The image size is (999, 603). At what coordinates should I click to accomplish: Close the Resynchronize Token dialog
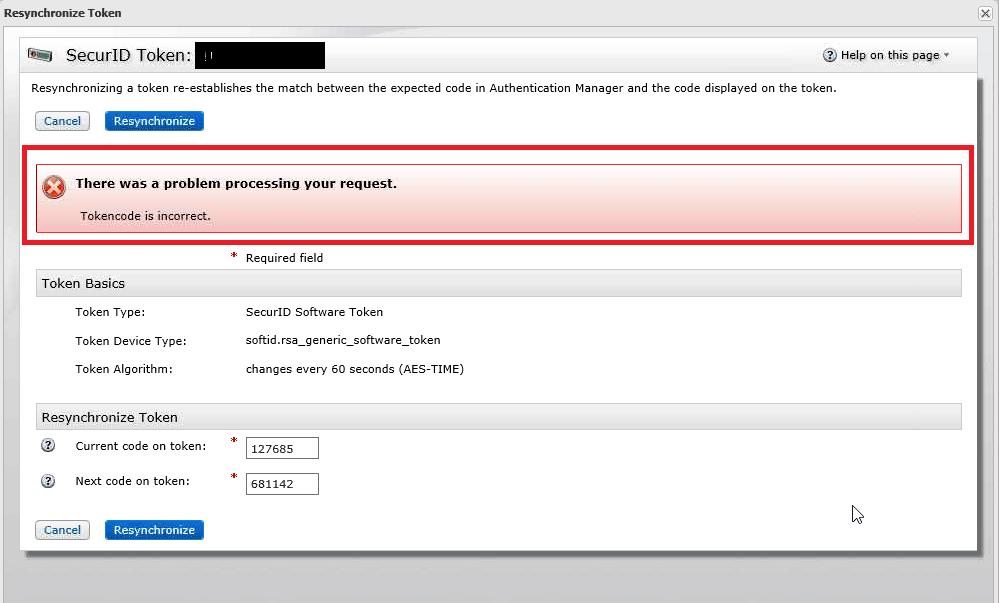985,13
